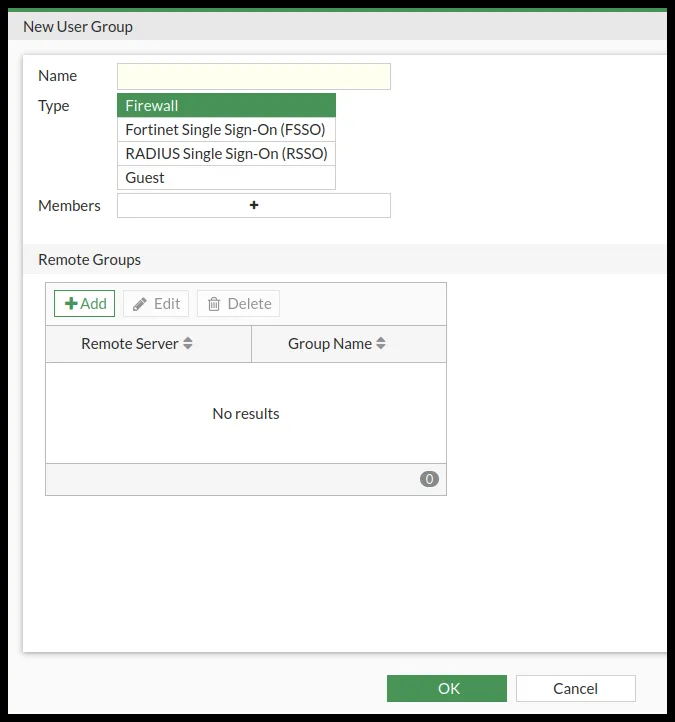The height and width of the screenshot is (722, 675).
Task: Click the Name input field
Action: (254, 76)
